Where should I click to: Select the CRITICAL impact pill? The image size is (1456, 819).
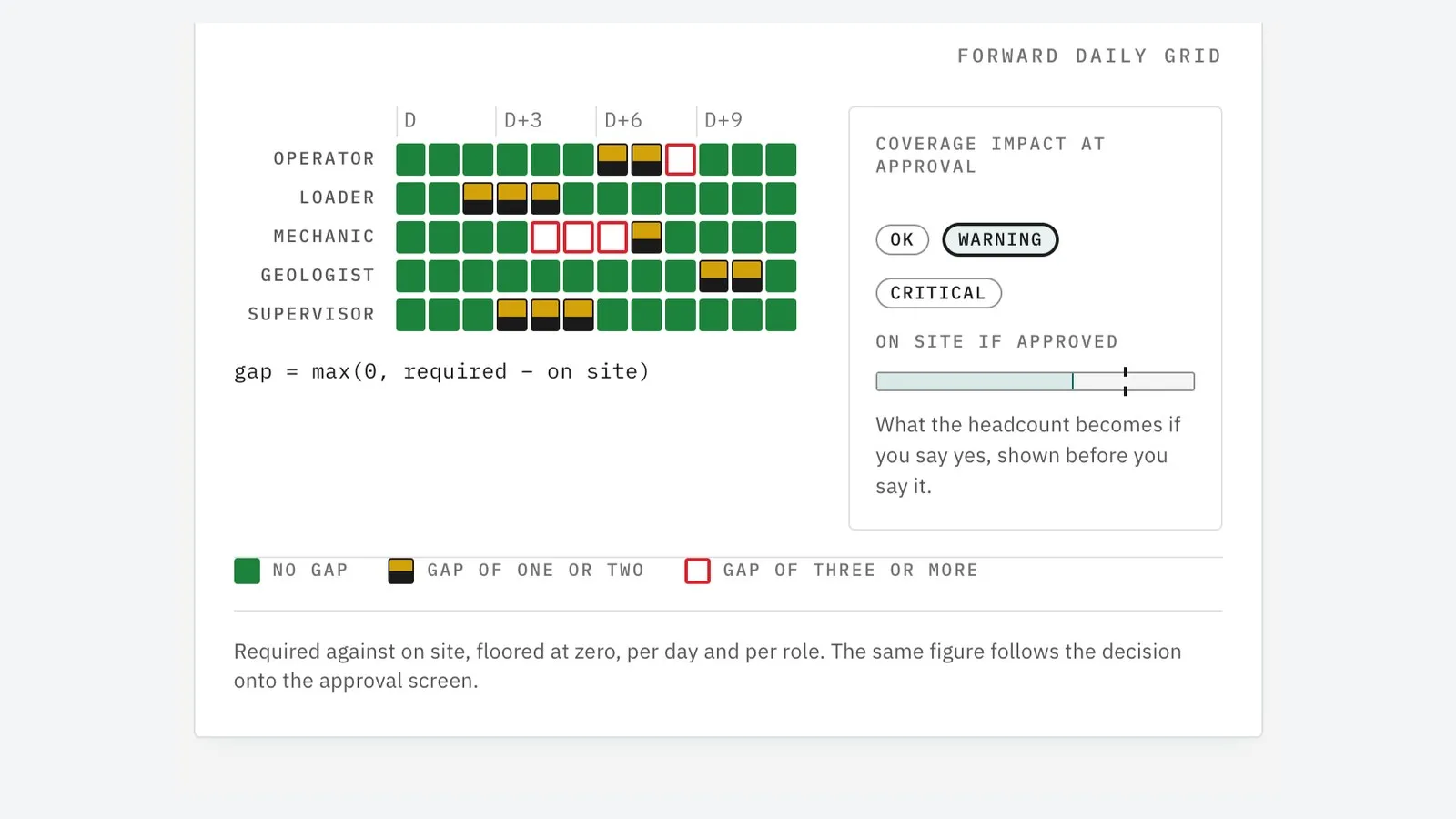click(x=938, y=293)
